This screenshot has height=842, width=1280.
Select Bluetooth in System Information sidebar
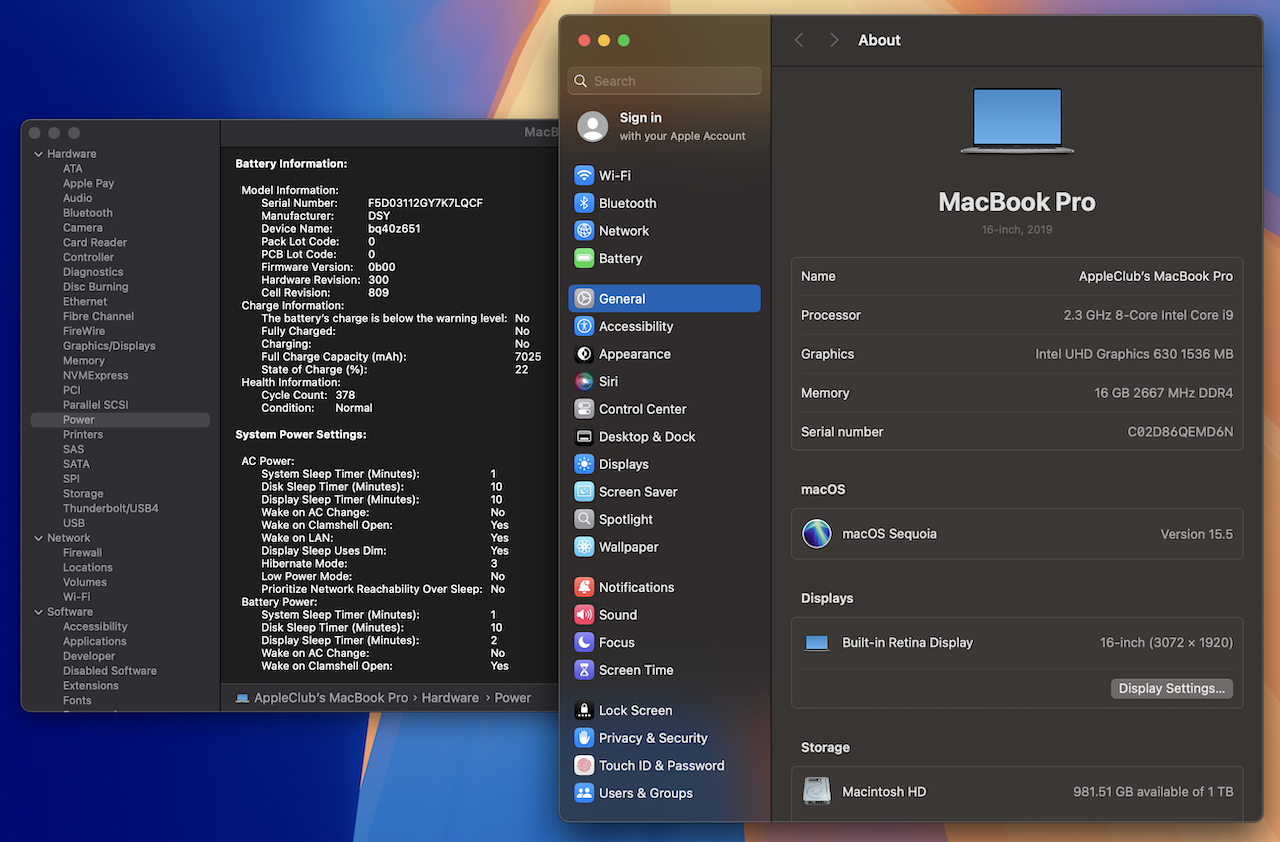coord(88,213)
